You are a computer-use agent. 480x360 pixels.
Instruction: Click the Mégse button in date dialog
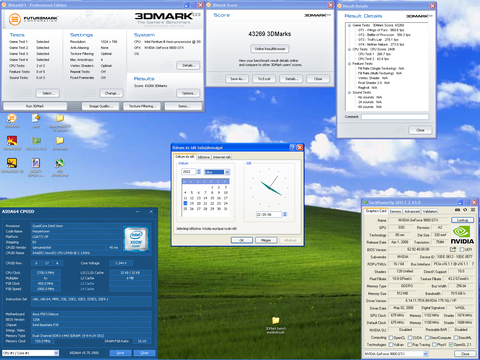pyautogui.click(x=266, y=240)
